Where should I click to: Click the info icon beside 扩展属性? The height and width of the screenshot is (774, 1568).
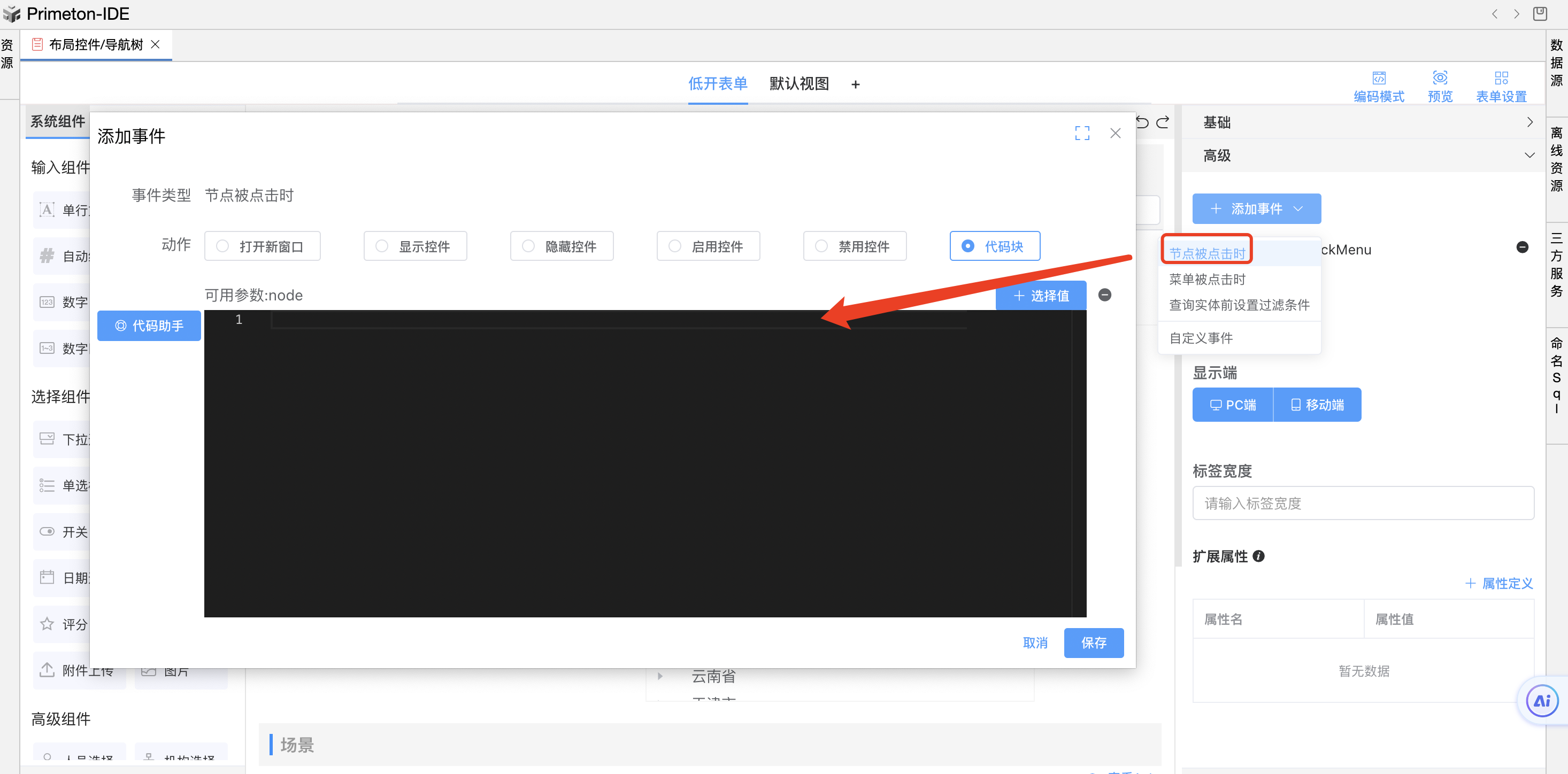click(1259, 556)
